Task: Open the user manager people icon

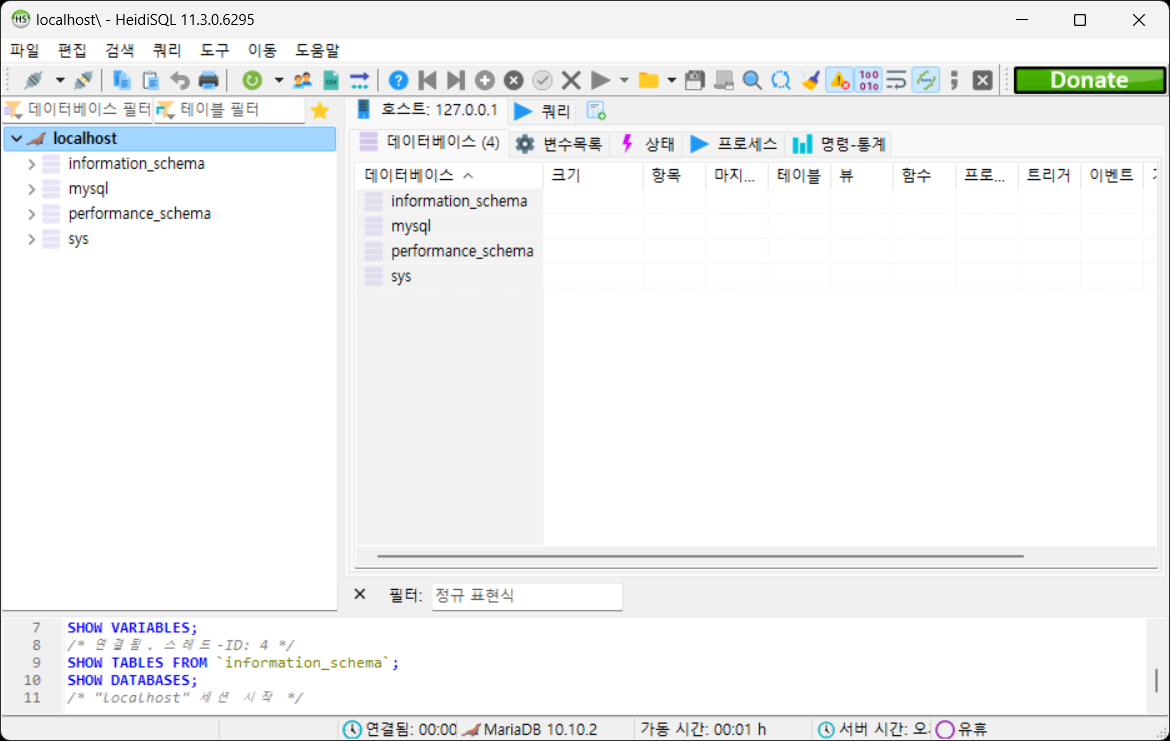Action: coord(302,80)
